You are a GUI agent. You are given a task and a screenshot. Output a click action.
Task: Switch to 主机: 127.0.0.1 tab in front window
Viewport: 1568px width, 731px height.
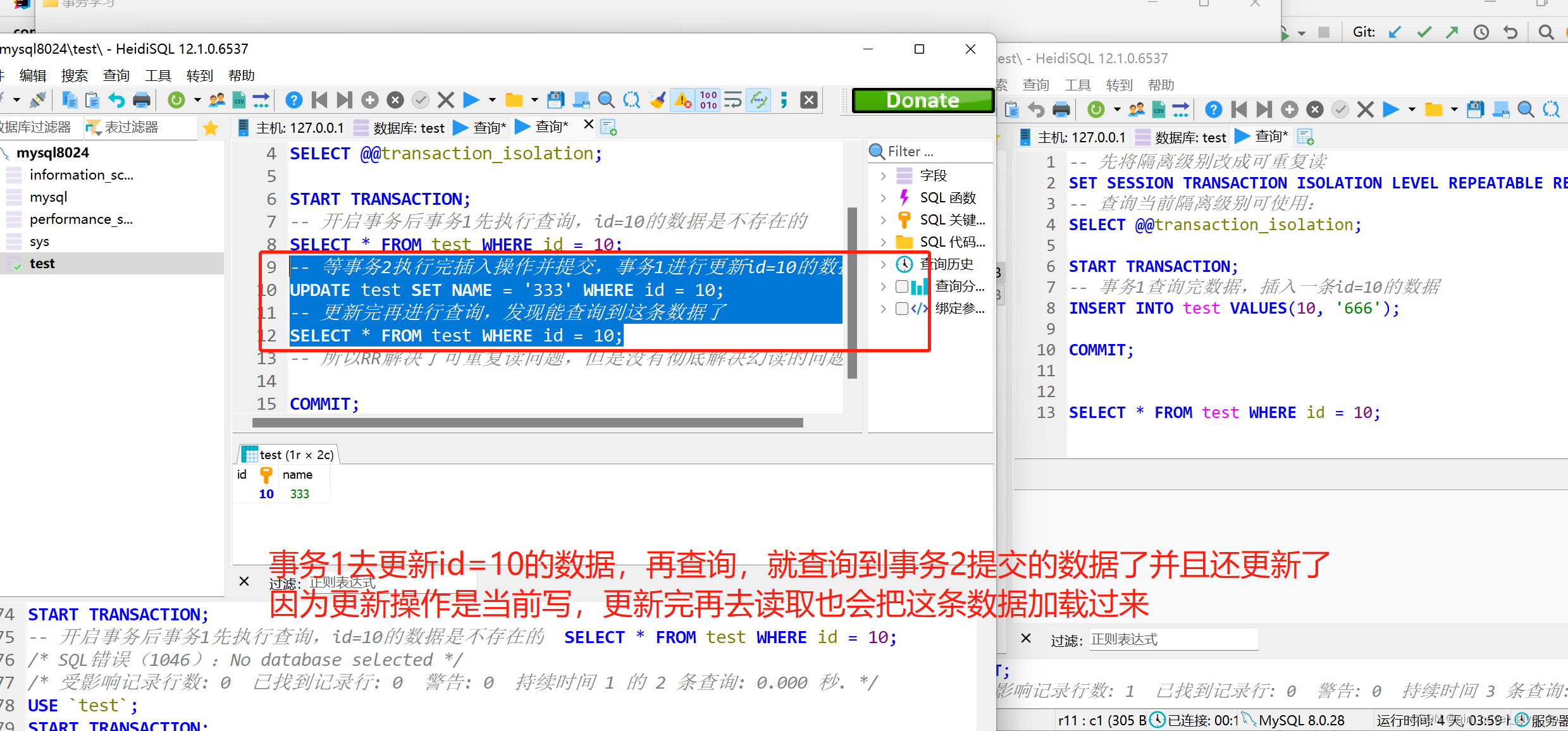coord(291,128)
